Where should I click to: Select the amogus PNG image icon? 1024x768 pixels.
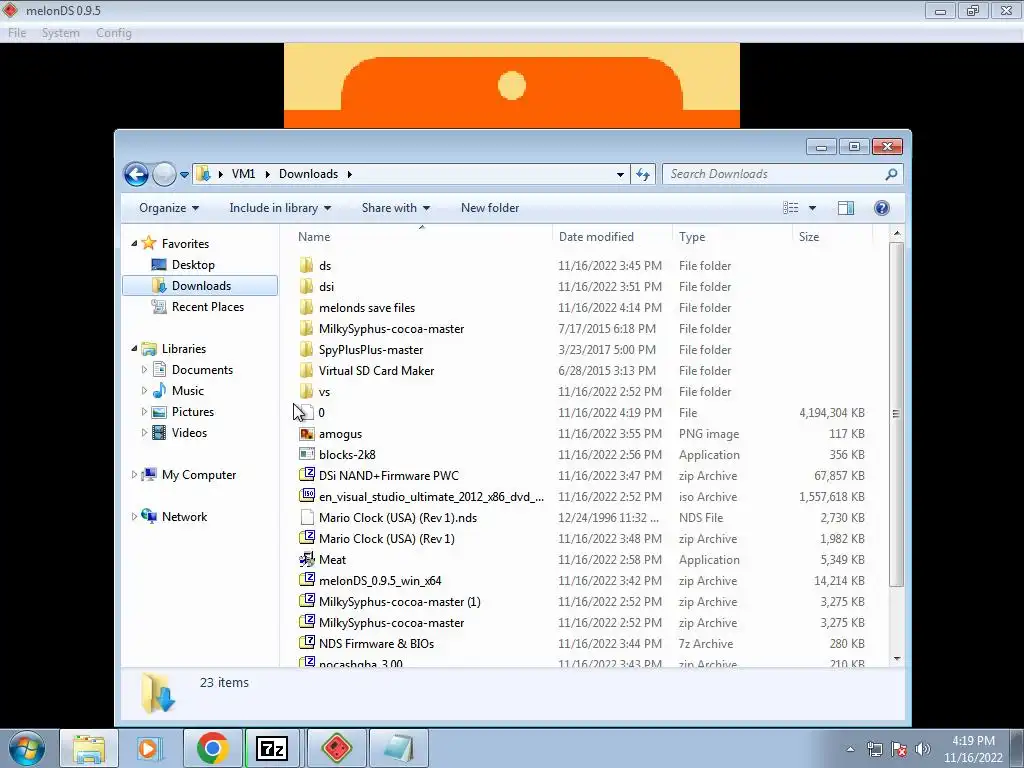(x=306, y=434)
